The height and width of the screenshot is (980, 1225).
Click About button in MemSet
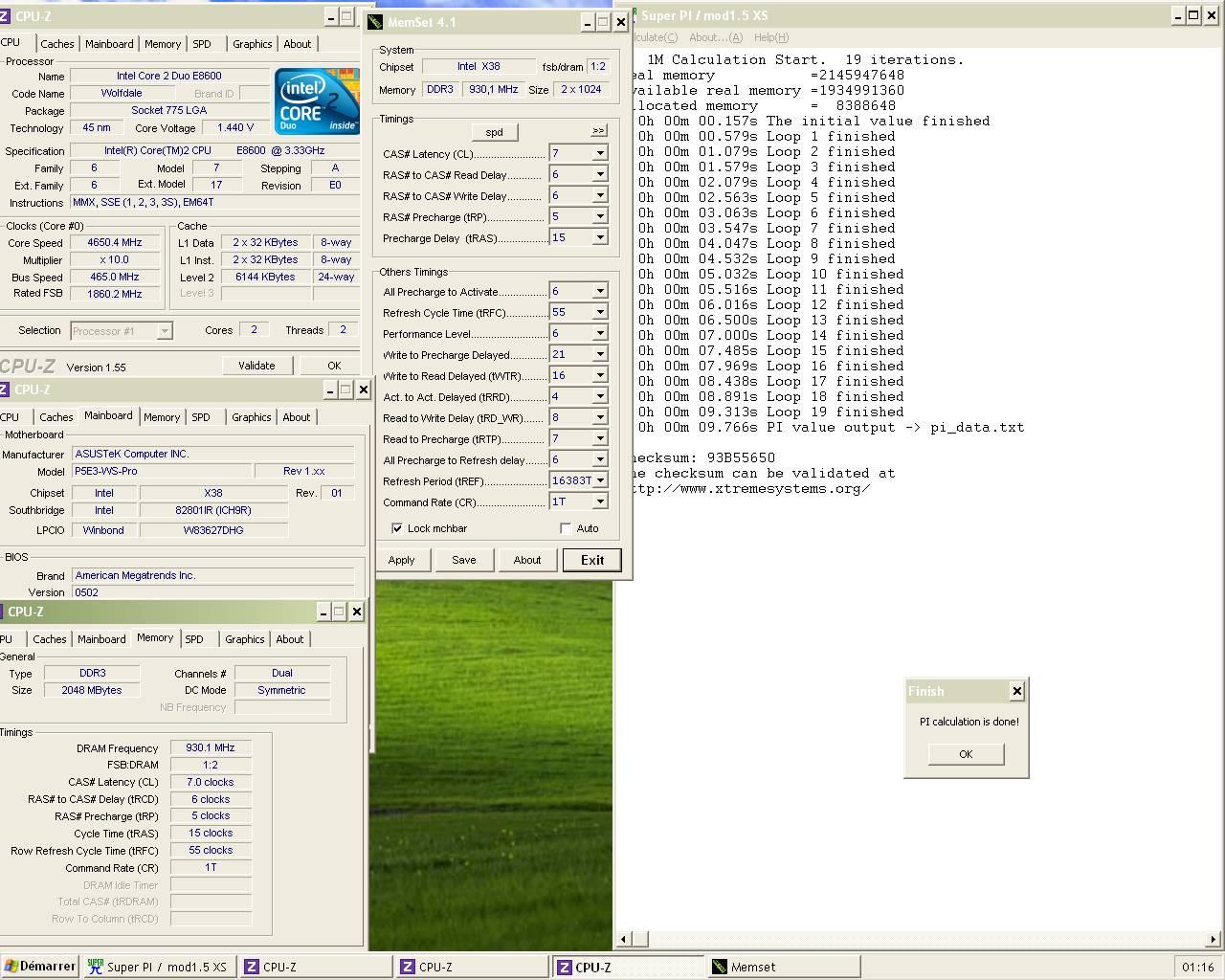(x=526, y=560)
